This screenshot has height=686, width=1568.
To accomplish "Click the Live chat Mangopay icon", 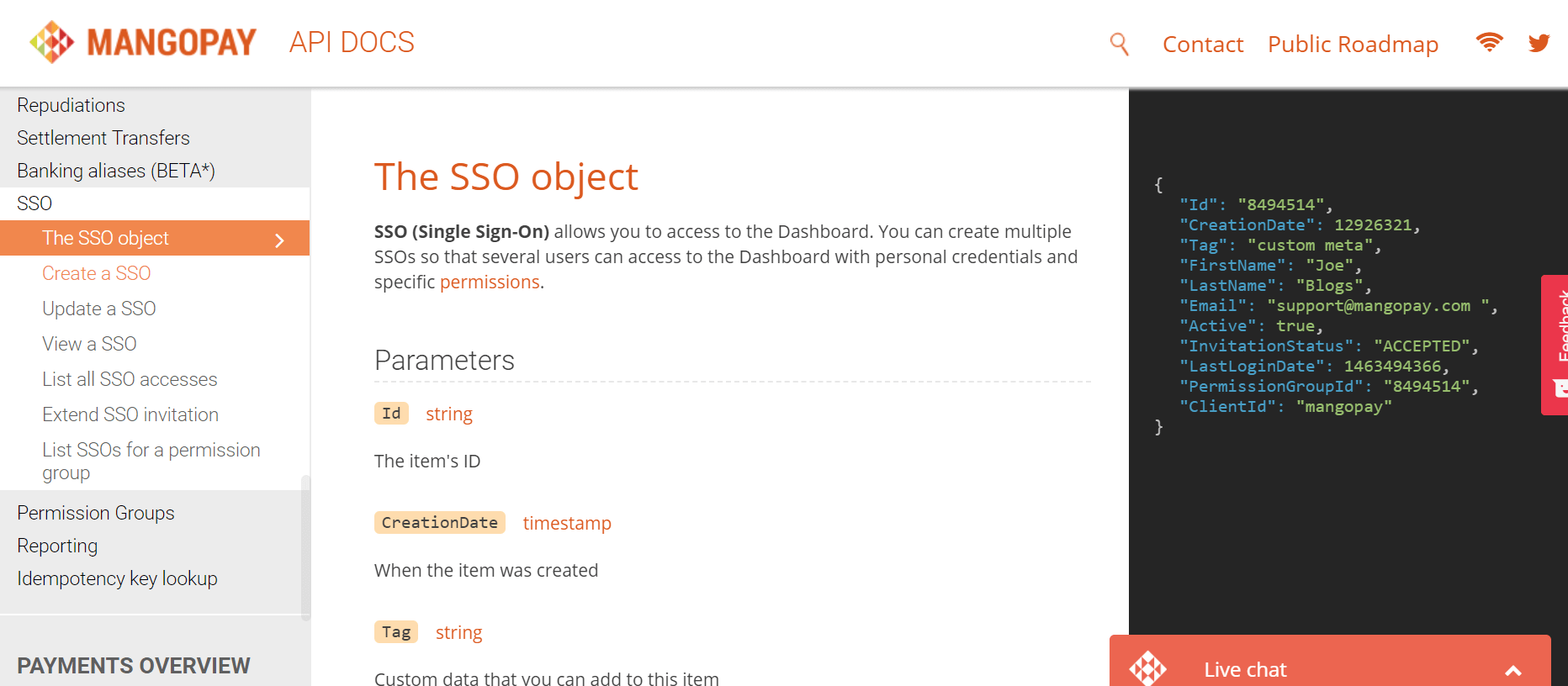I will (x=1147, y=669).
